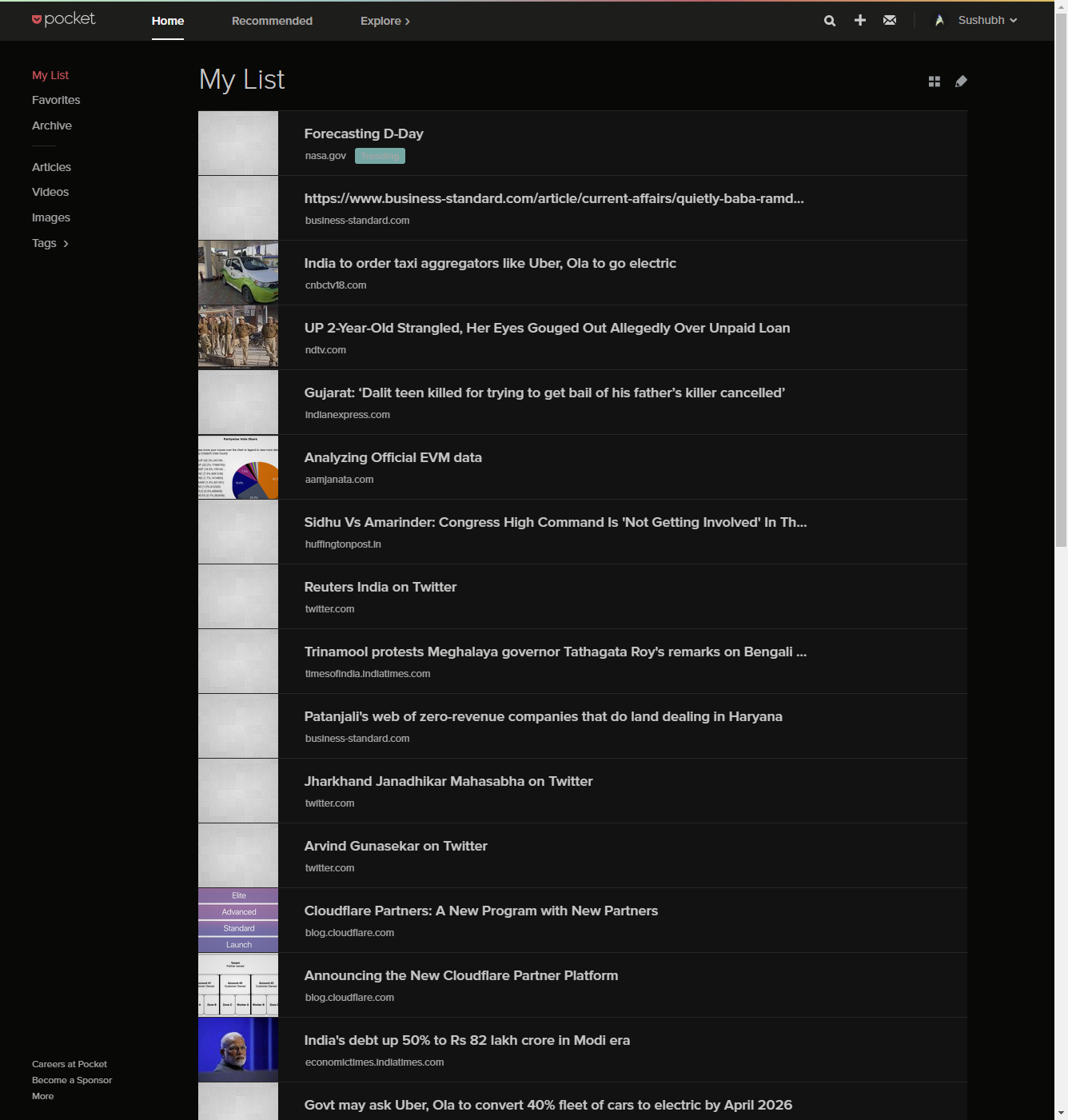Screen dimensions: 1068x1120
Task: Click the pie chart thumbnail for EVM data
Action: pyautogui.click(x=238, y=467)
